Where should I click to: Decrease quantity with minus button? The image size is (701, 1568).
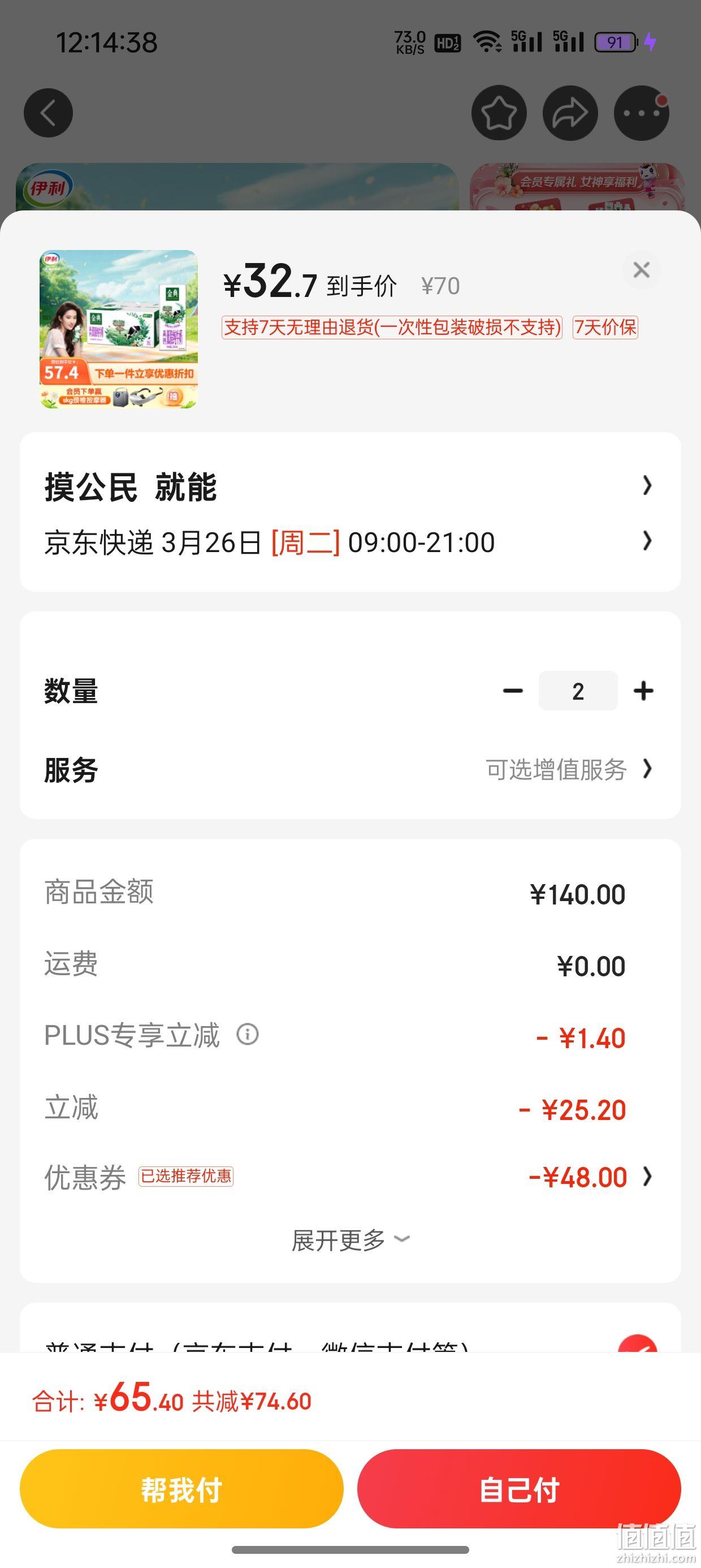pos(513,691)
